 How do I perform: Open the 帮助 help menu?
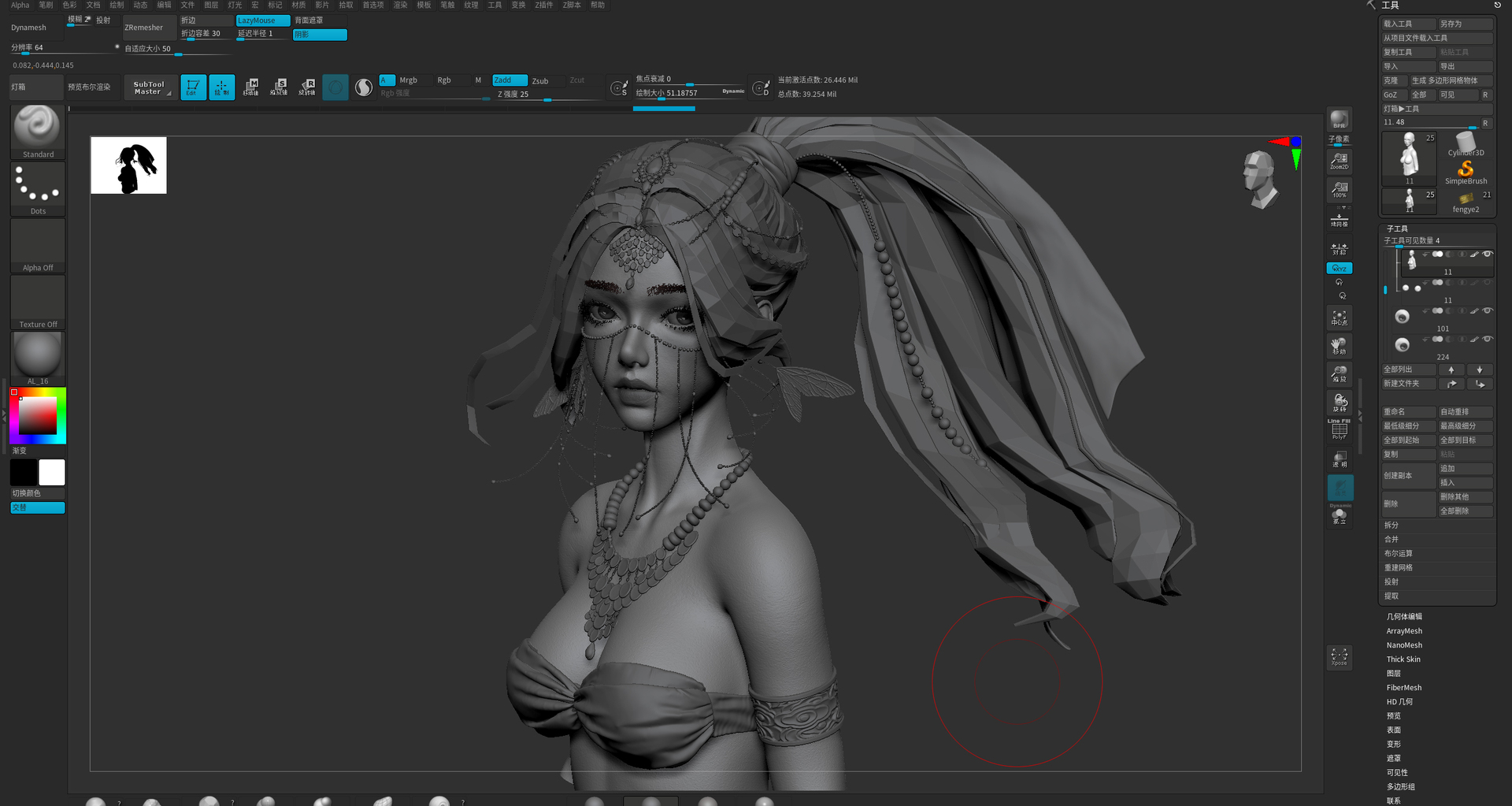pyautogui.click(x=598, y=5)
